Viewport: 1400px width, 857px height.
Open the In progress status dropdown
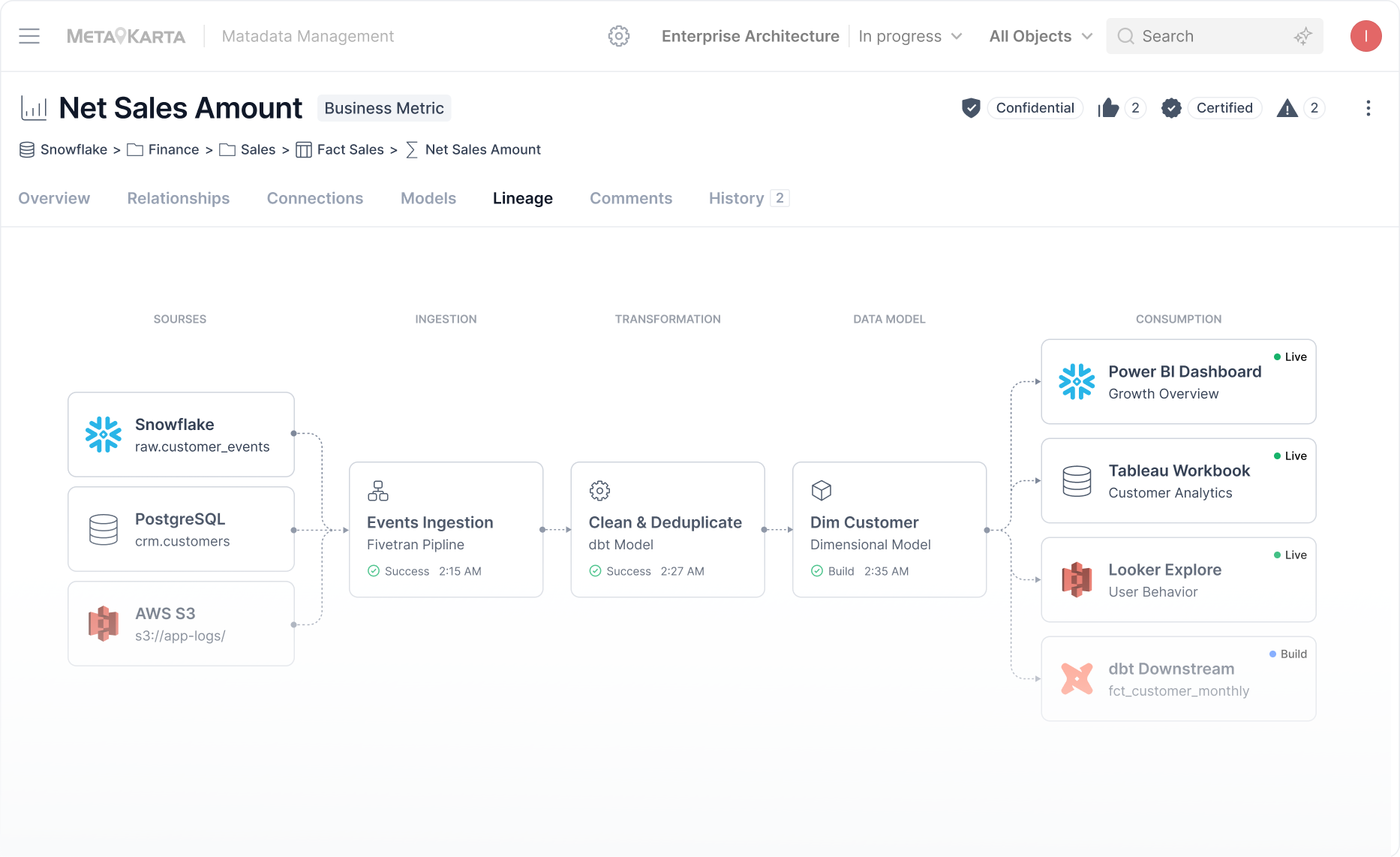coord(910,36)
